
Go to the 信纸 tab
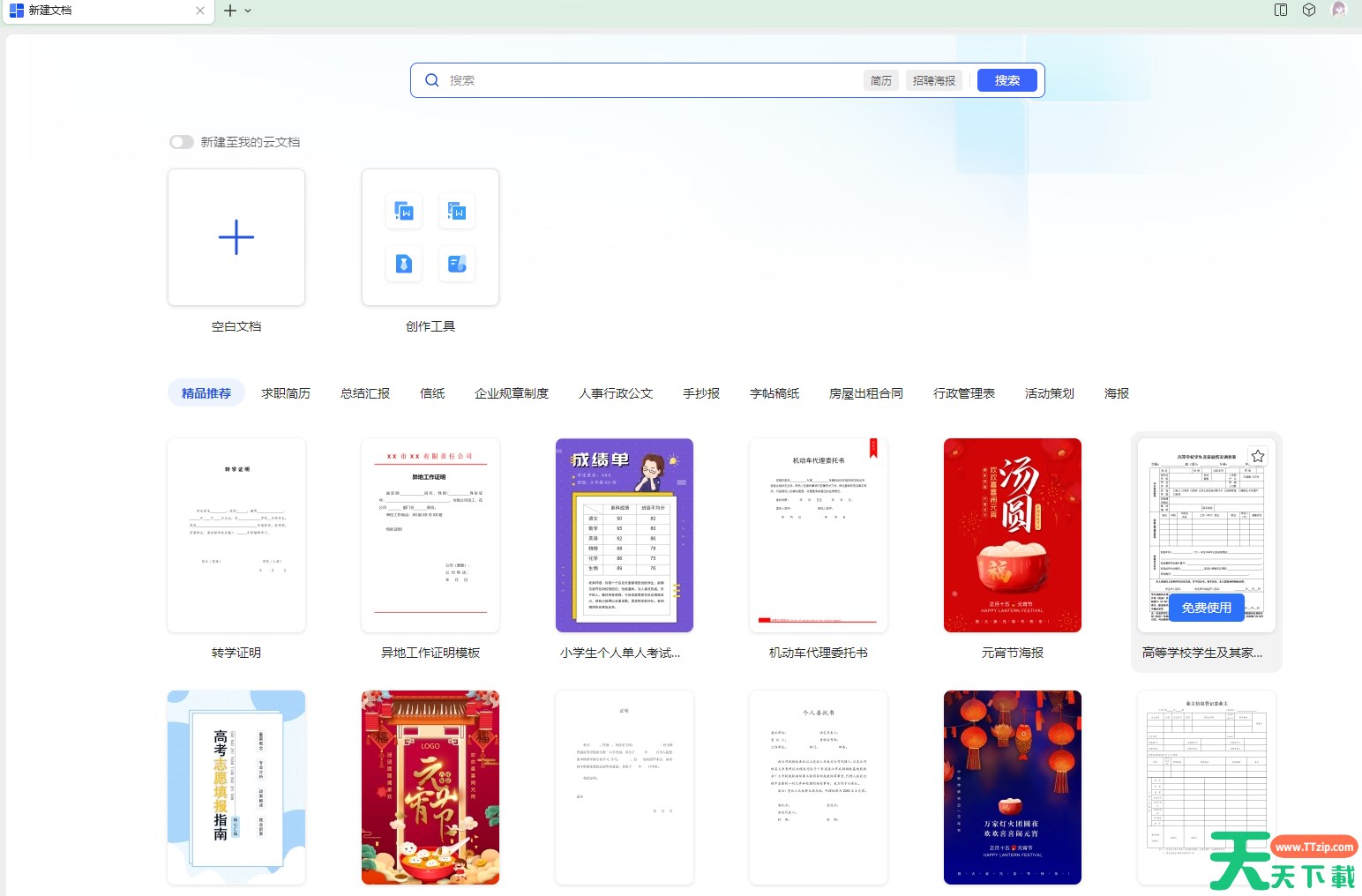432,393
